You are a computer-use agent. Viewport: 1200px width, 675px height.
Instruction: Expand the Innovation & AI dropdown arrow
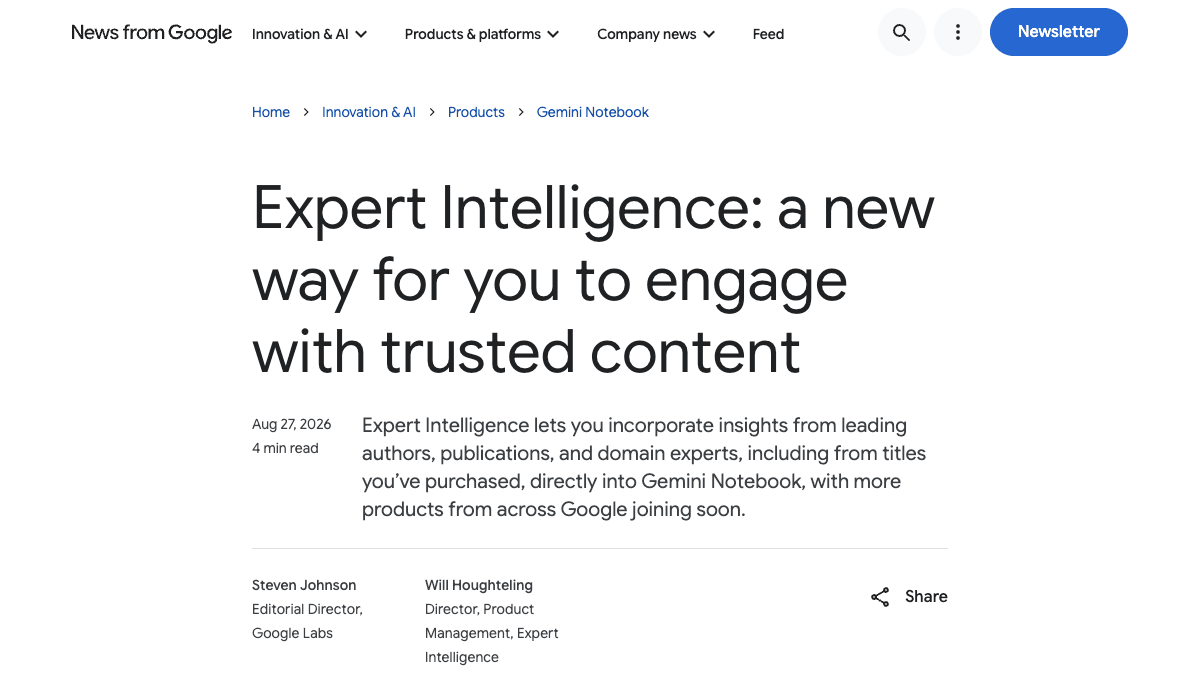click(361, 34)
